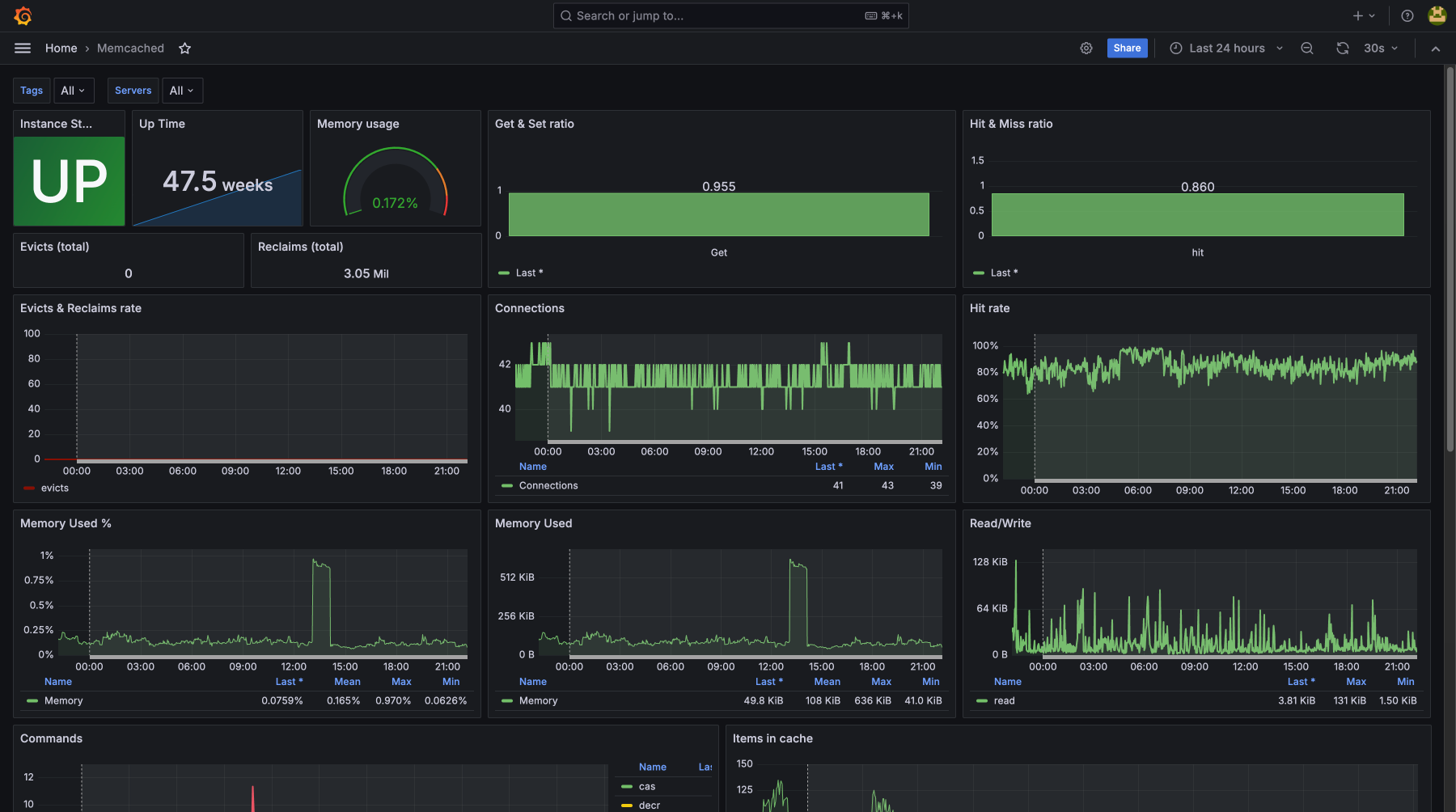Screen dimensions: 1456x812
Task: Refresh the dashboard now
Action: tap(1343, 49)
